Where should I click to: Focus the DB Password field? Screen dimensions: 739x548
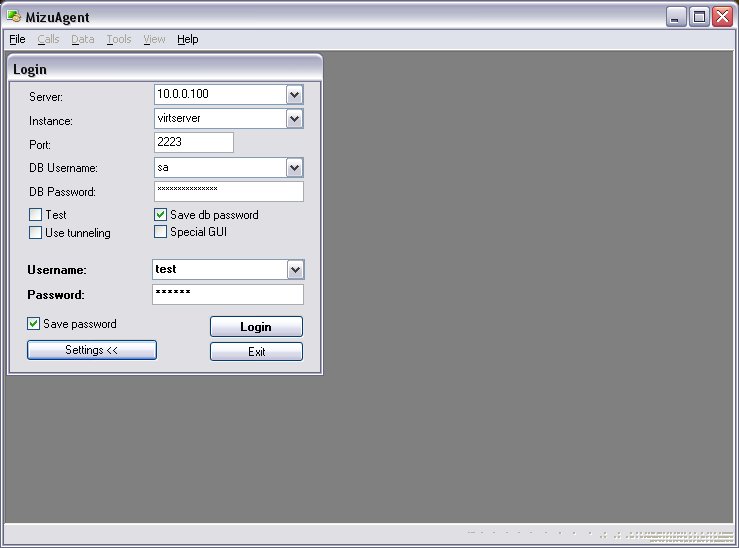click(x=229, y=191)
